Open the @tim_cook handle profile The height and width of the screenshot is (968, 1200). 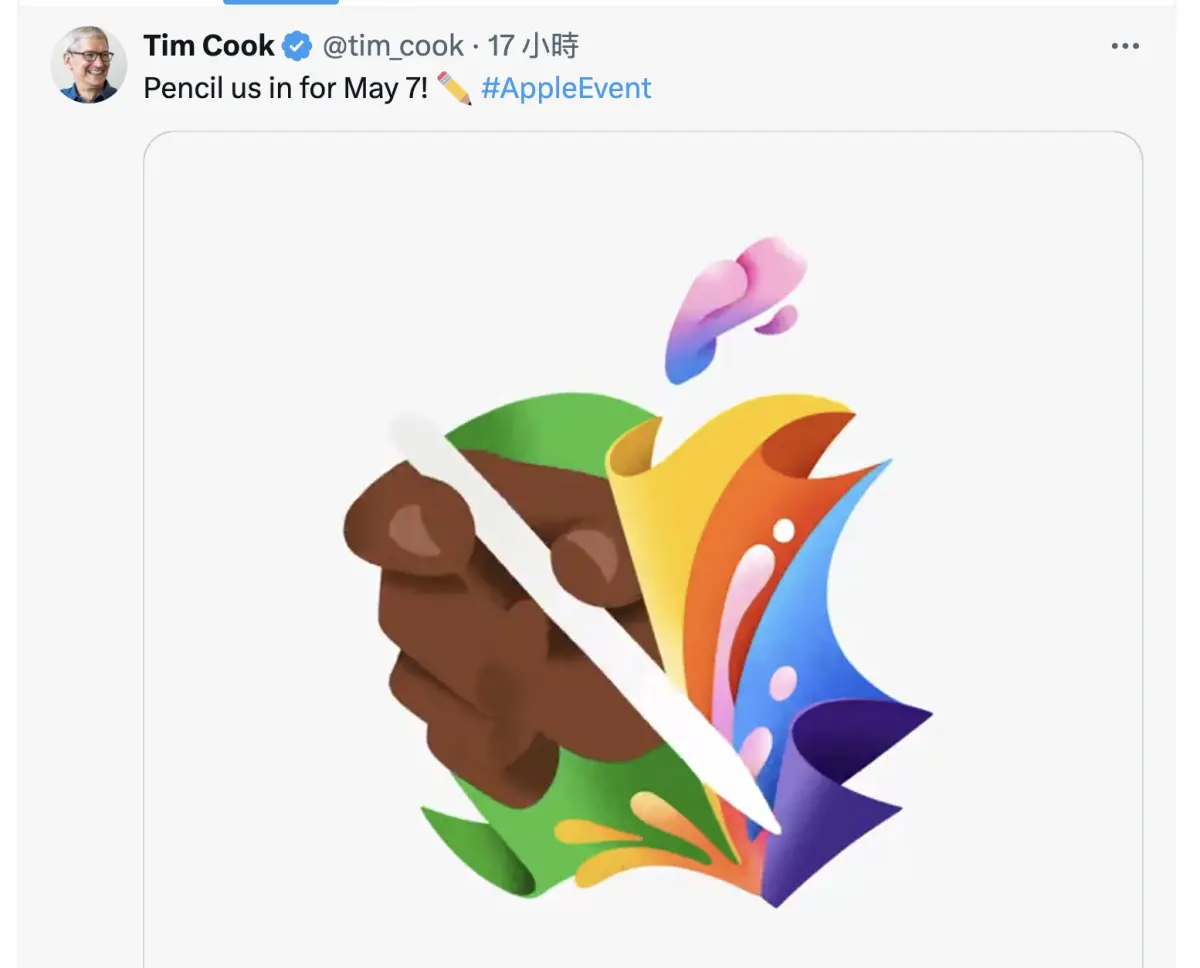(x=393, y=46)
